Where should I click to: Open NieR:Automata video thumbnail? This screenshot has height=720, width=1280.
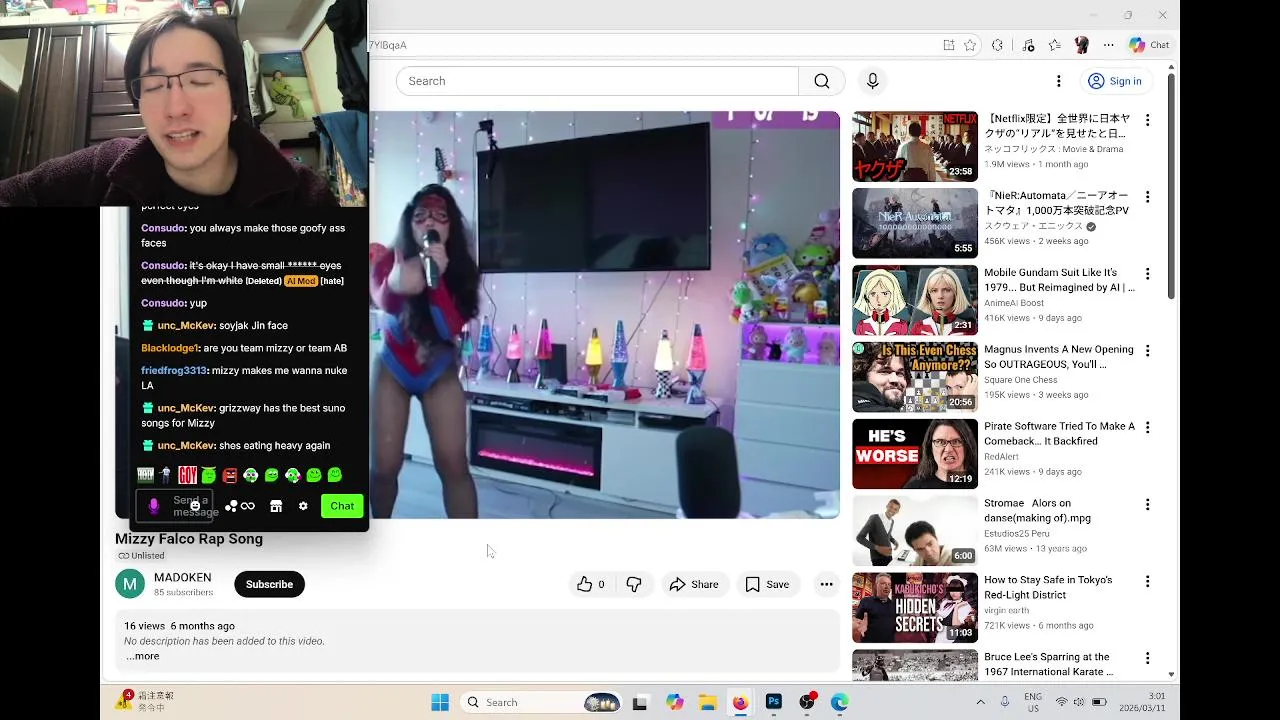pyautogui.click(x=915, y=223)
